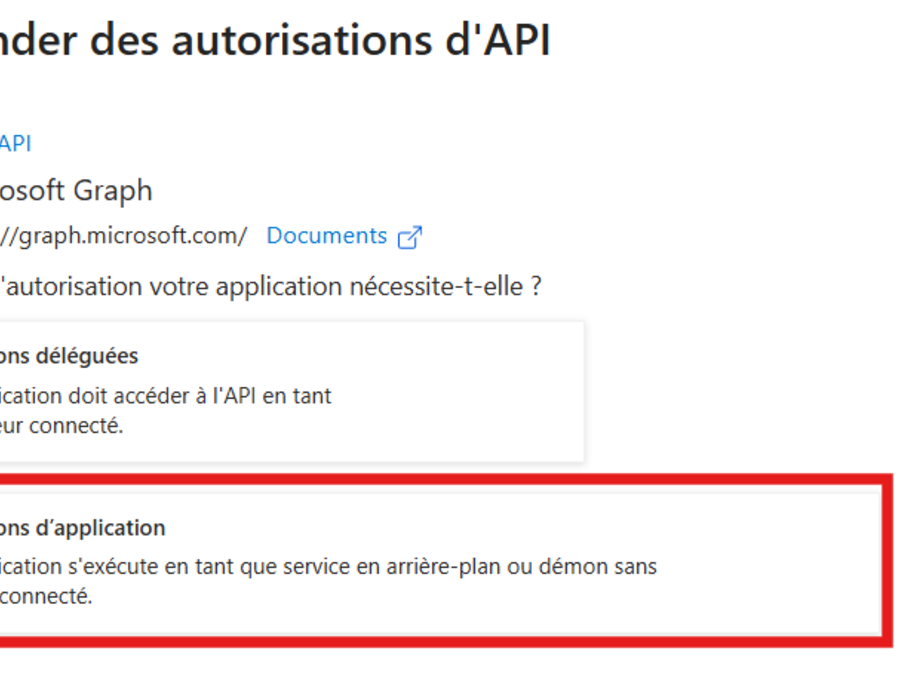Click the bold 'ons déléguées' card title
Image resolution: width=900 pixels, height=700 pixels.
69,356
